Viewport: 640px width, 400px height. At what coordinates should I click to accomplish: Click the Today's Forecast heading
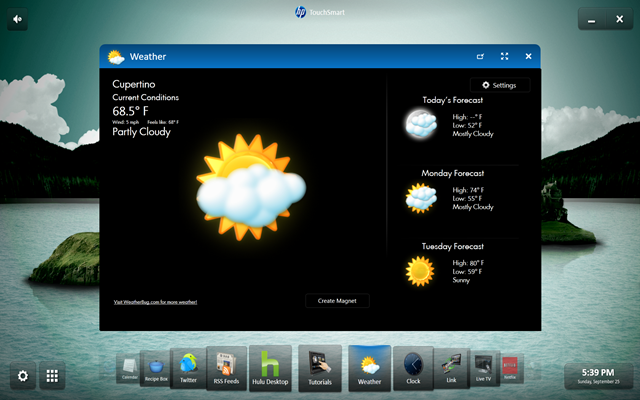click(x=453, y=100)
